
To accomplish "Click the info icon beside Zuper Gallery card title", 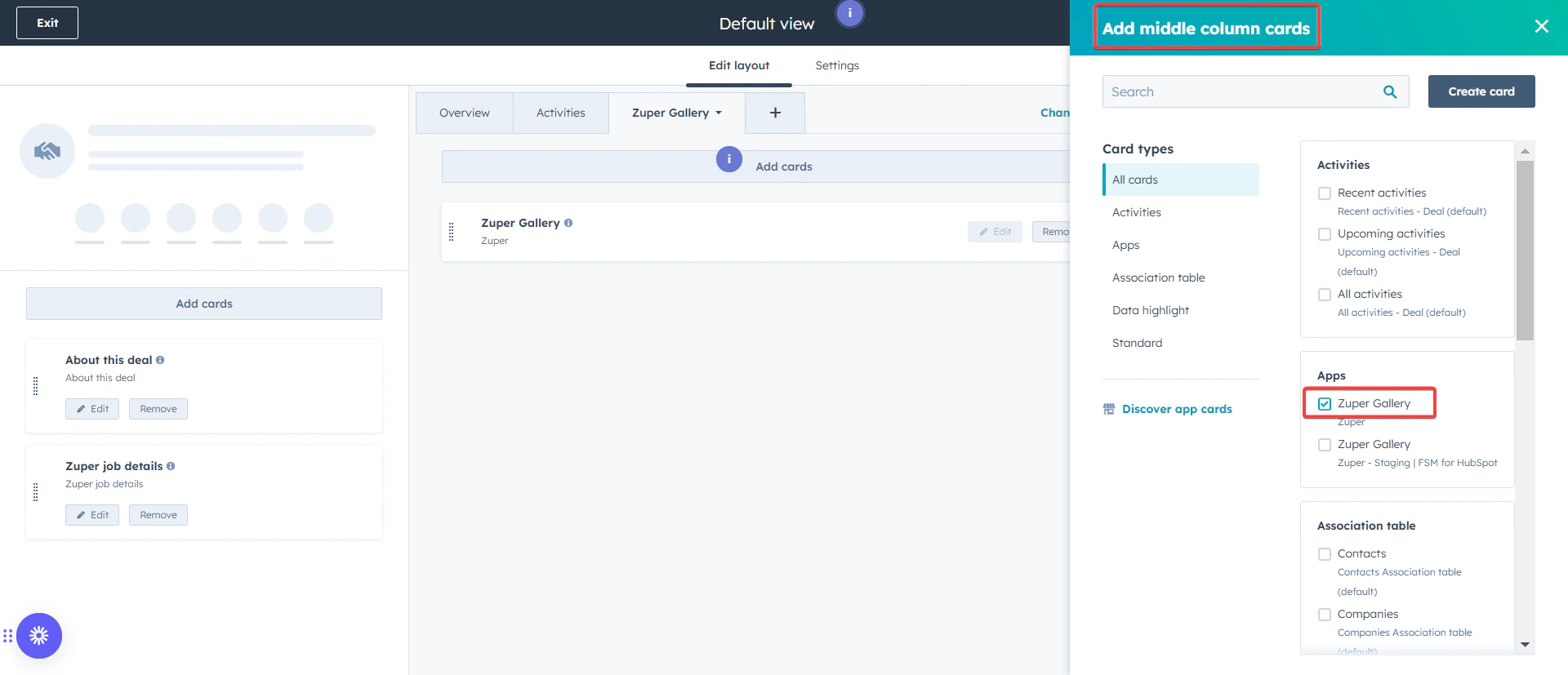I will (x=568, y=223).
